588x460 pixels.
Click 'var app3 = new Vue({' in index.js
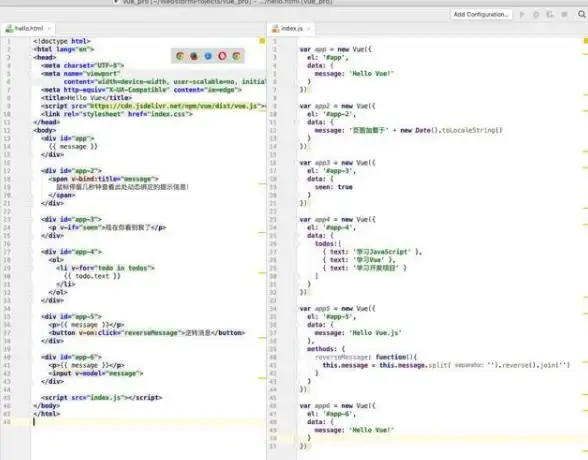[x=338, y=163]
